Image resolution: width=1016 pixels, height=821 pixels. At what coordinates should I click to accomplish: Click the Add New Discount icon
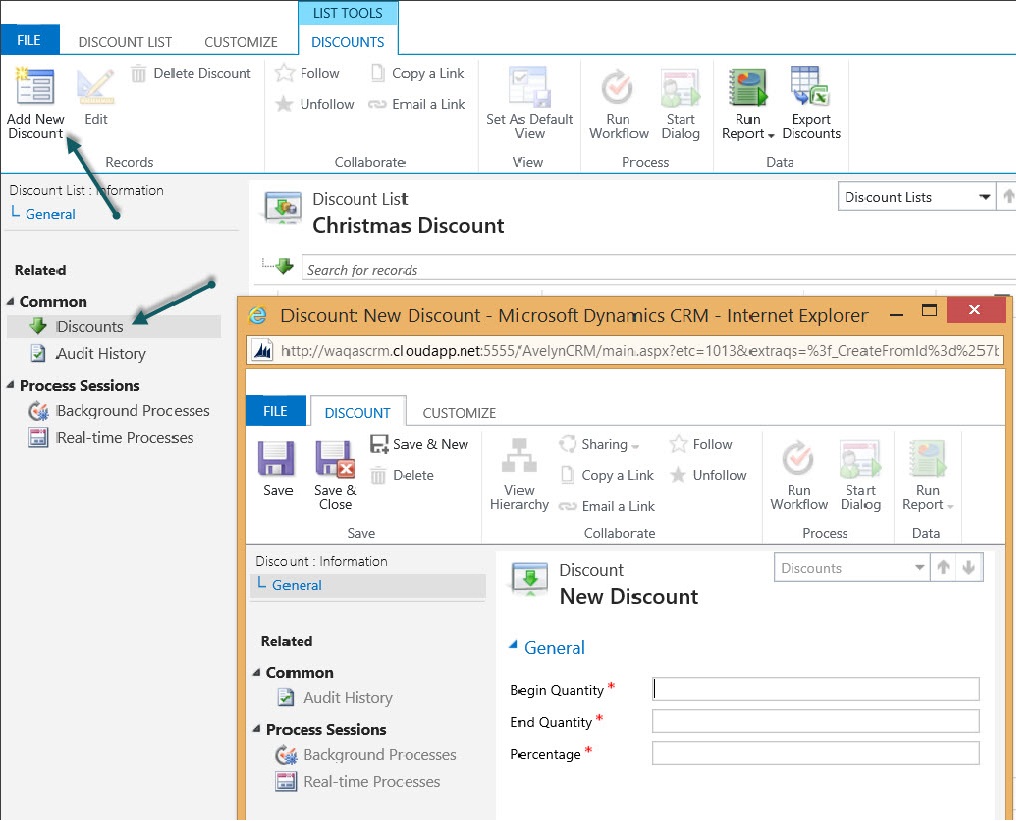tap(35, 87)
